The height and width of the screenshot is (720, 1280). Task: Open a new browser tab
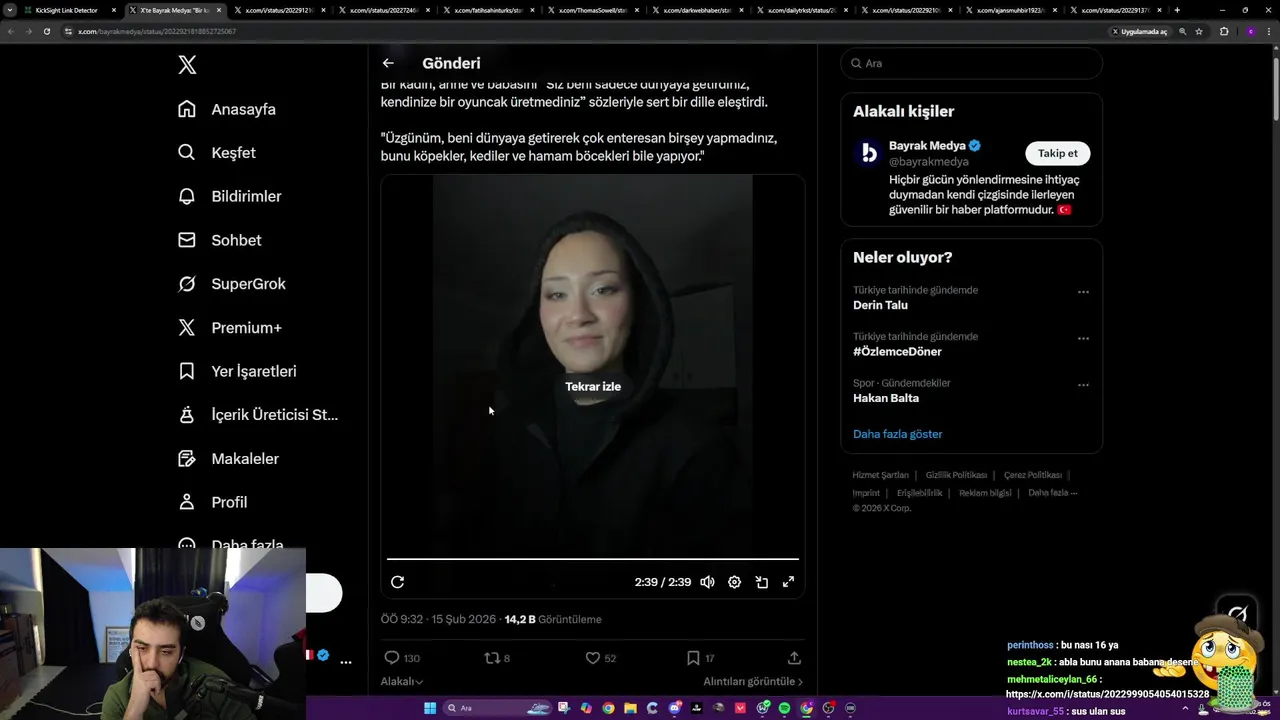[1177, 10]
